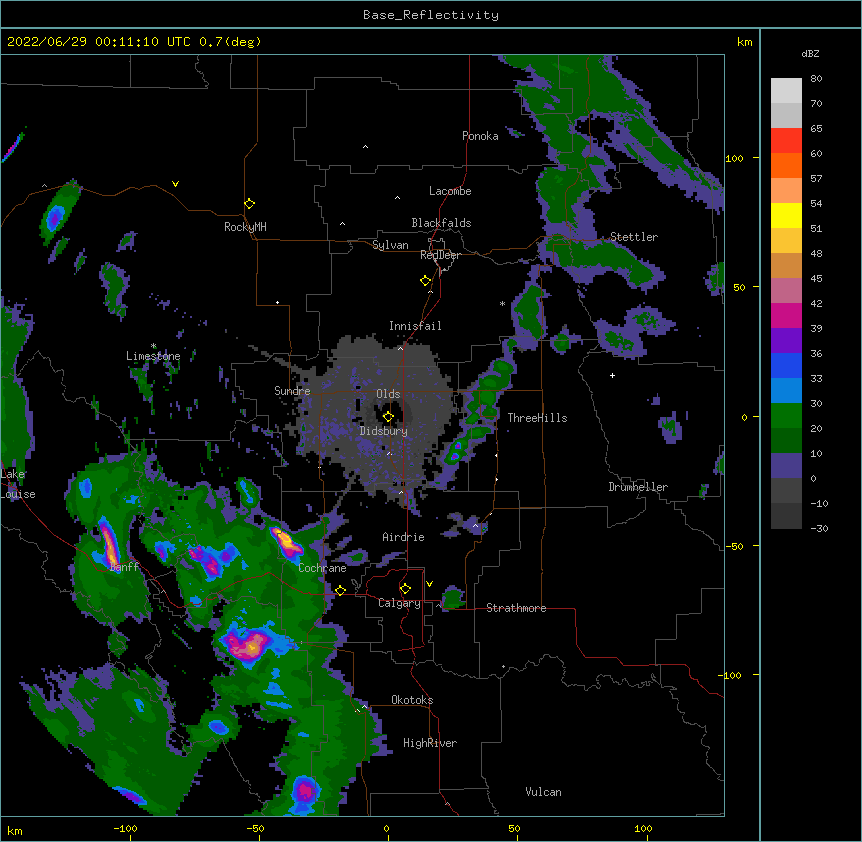862x842 pixels.
Task: Select the orange 57-60 dBZ legend swatch
Action: pos(786,165)
